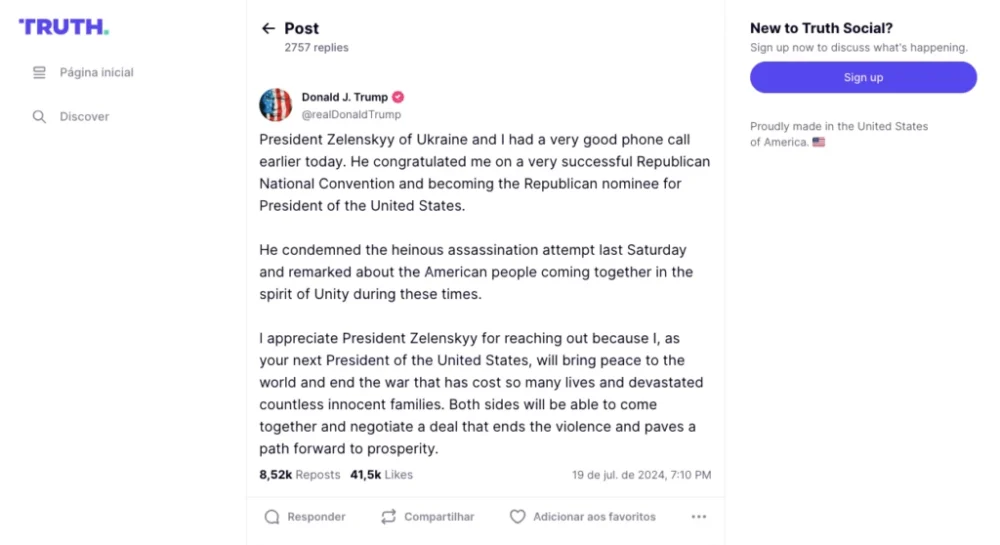Click the Responder speech bubble icon

(x=272, y=517)
